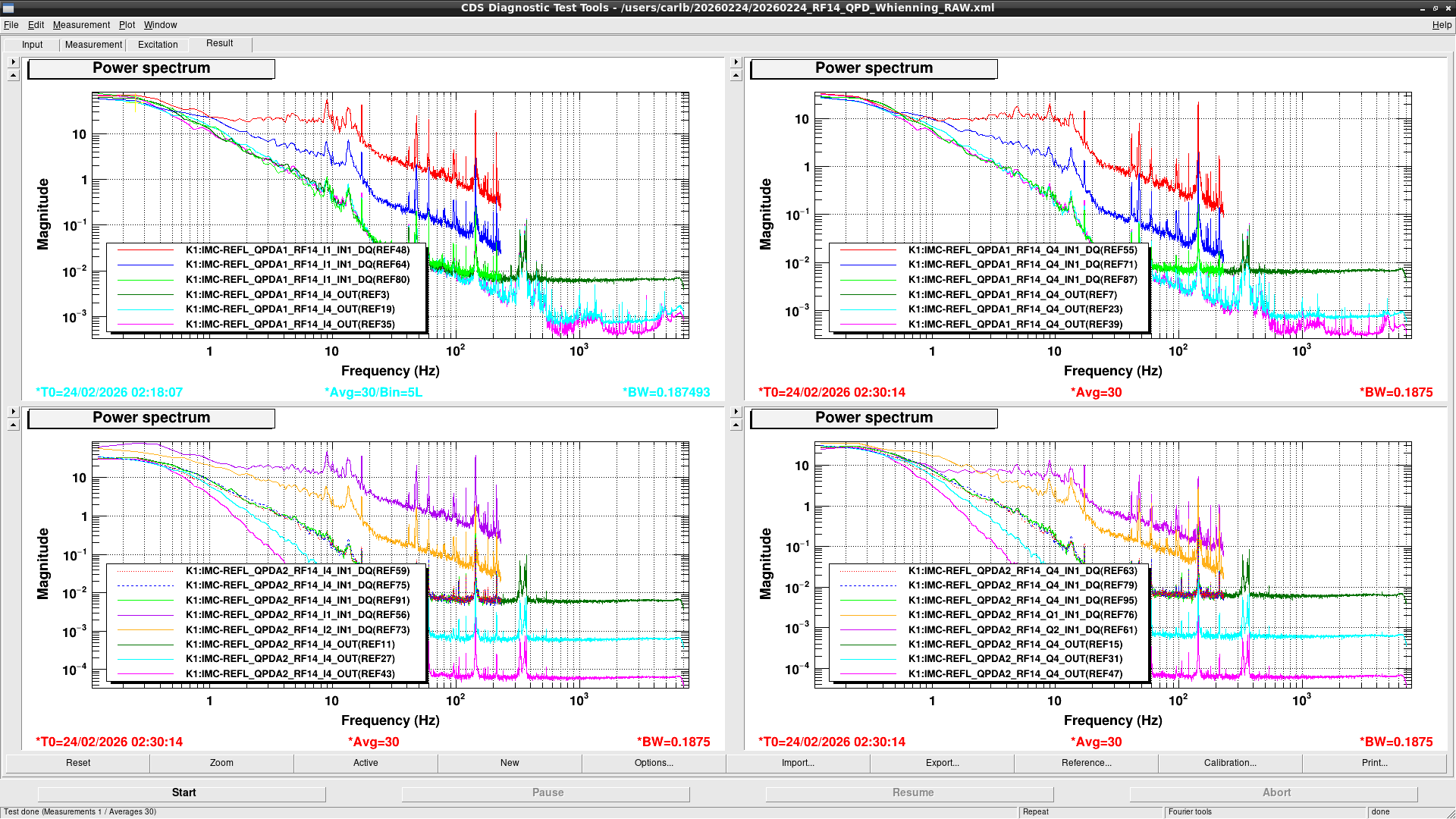This screenshot has height=819, width=1456.
Task: Open the Options... button
Action: coord(654,763)
